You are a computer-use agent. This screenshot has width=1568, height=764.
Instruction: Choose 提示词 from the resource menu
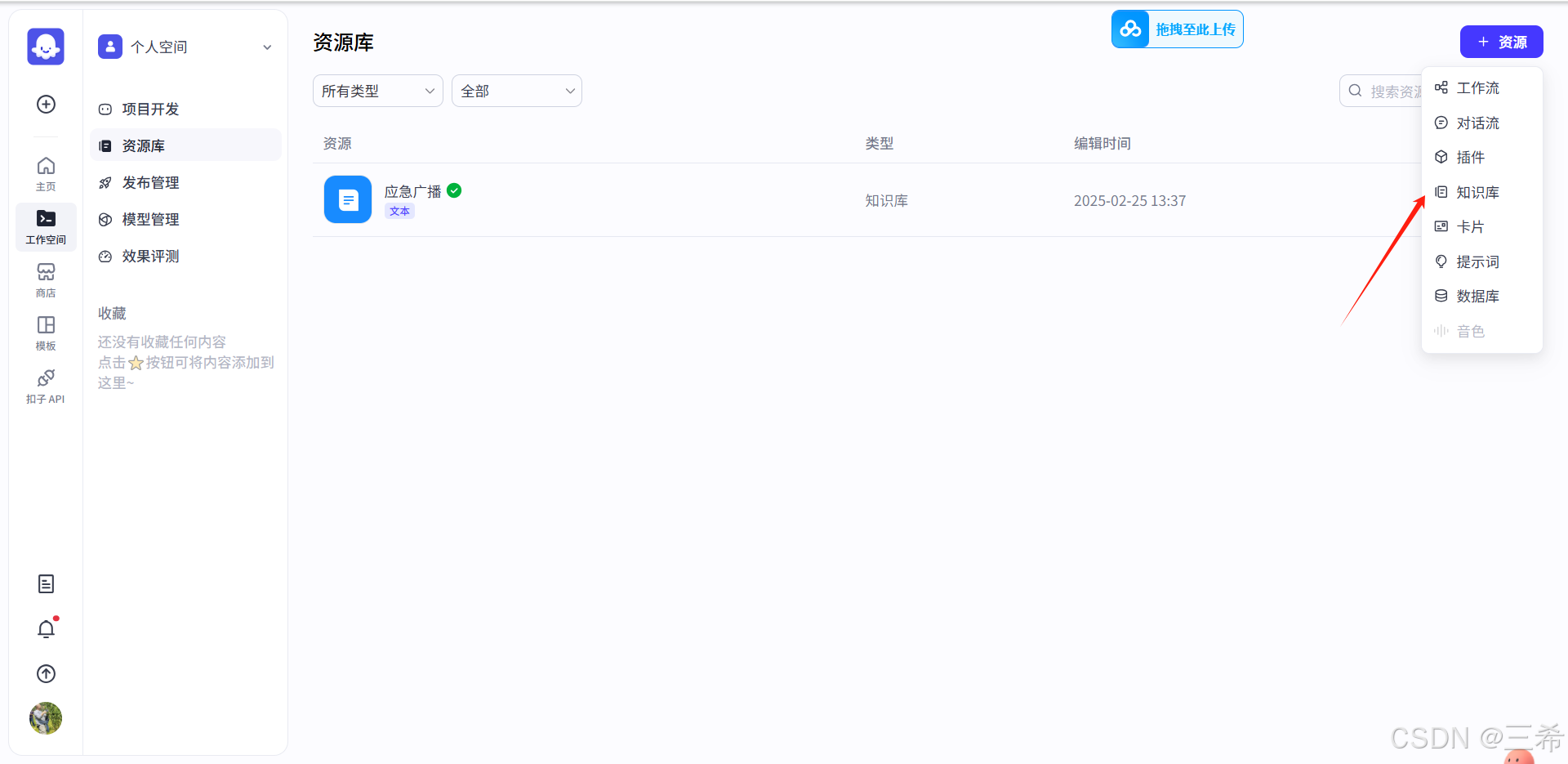tap(1481, 261)
